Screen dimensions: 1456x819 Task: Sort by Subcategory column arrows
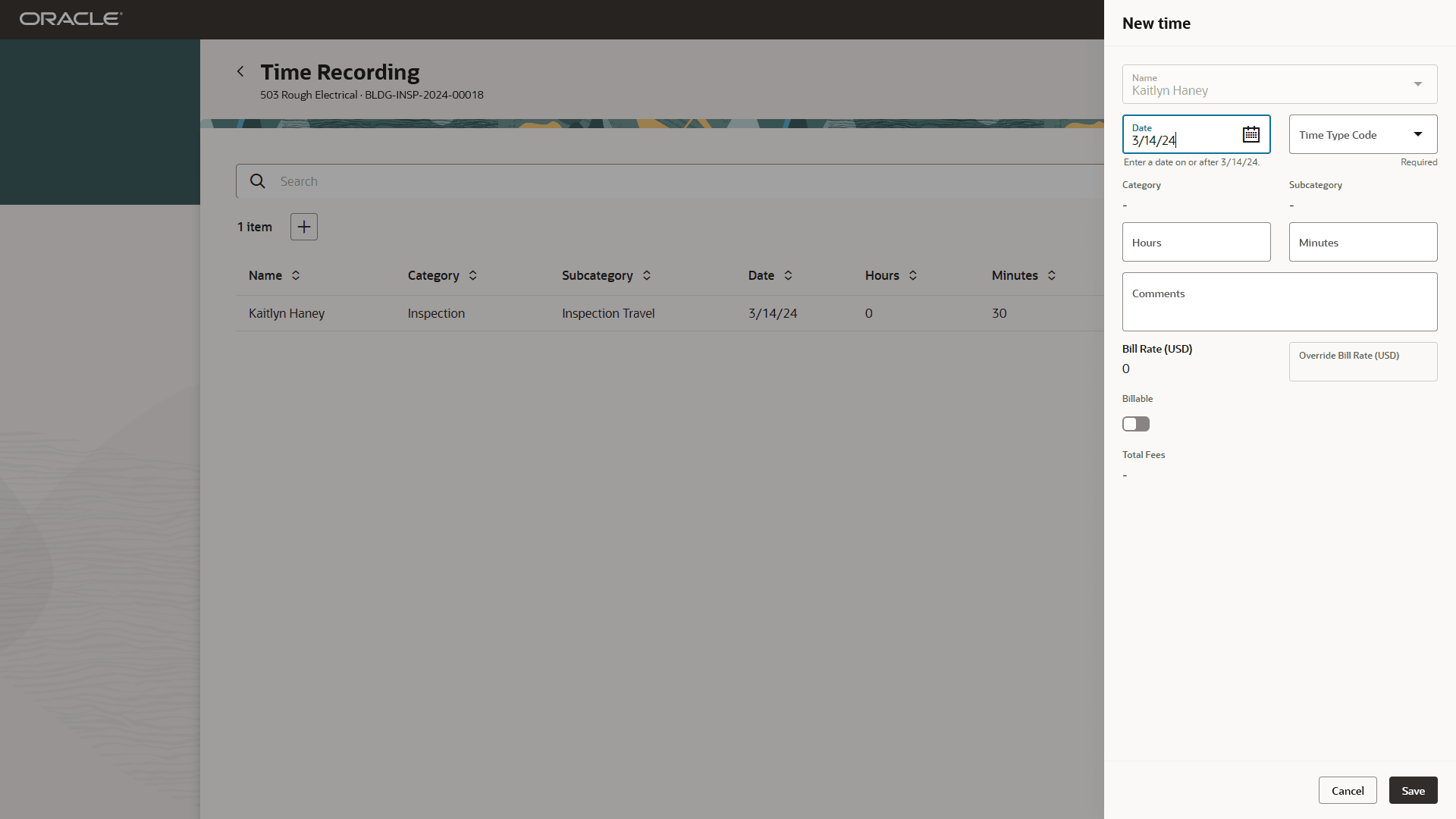647,275
